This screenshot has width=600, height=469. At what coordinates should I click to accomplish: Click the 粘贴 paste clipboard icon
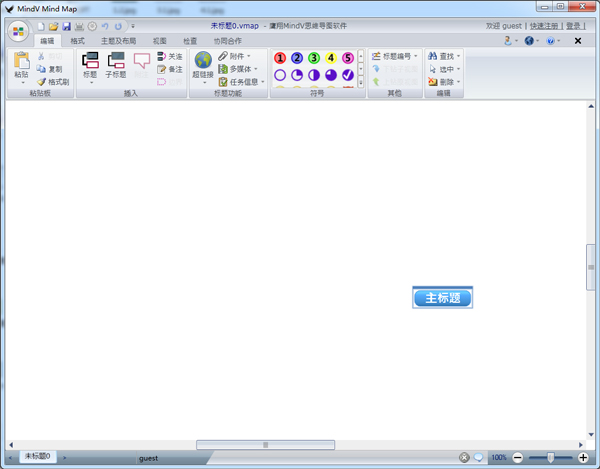pyautogui.click(x=21, y=61)
